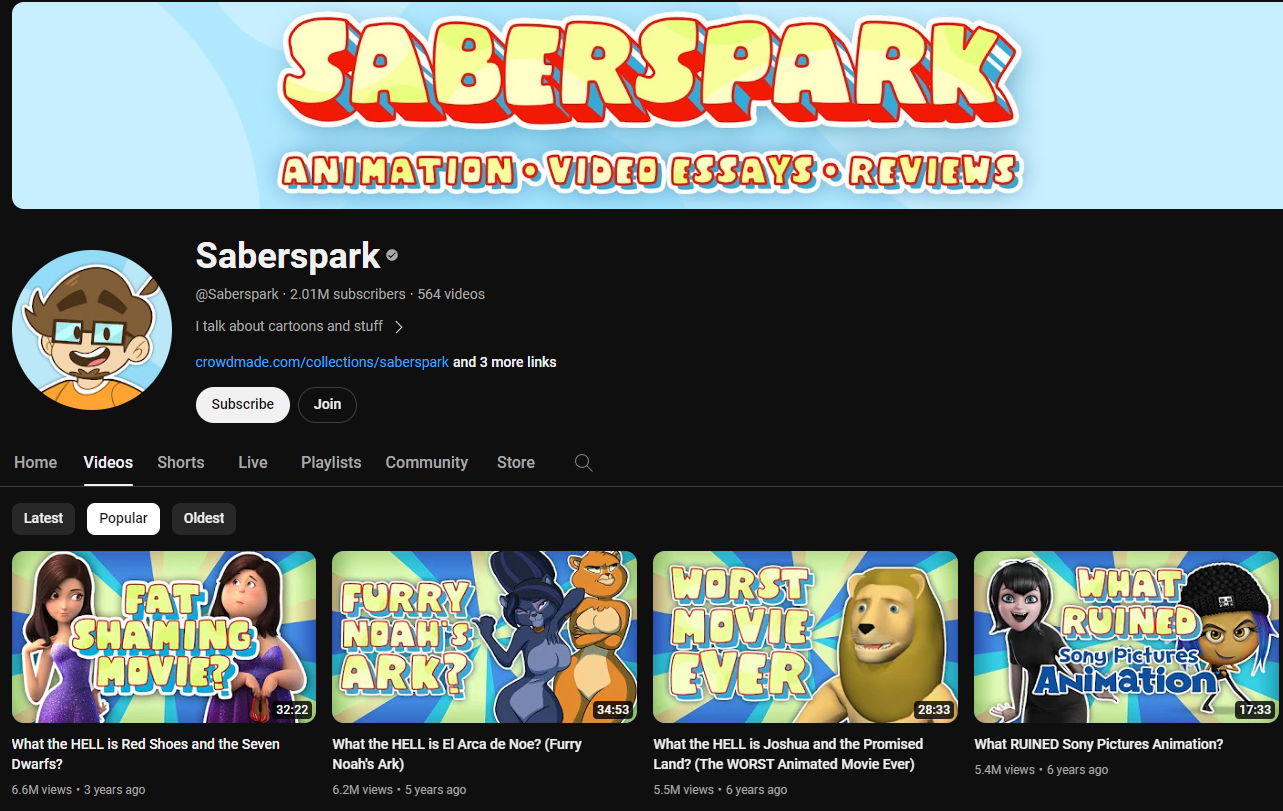Image resolution: width=1283 pixels, height=811 pixels.
Task: Open the crowdmade.com merch link
Action: tap(322, 362)
